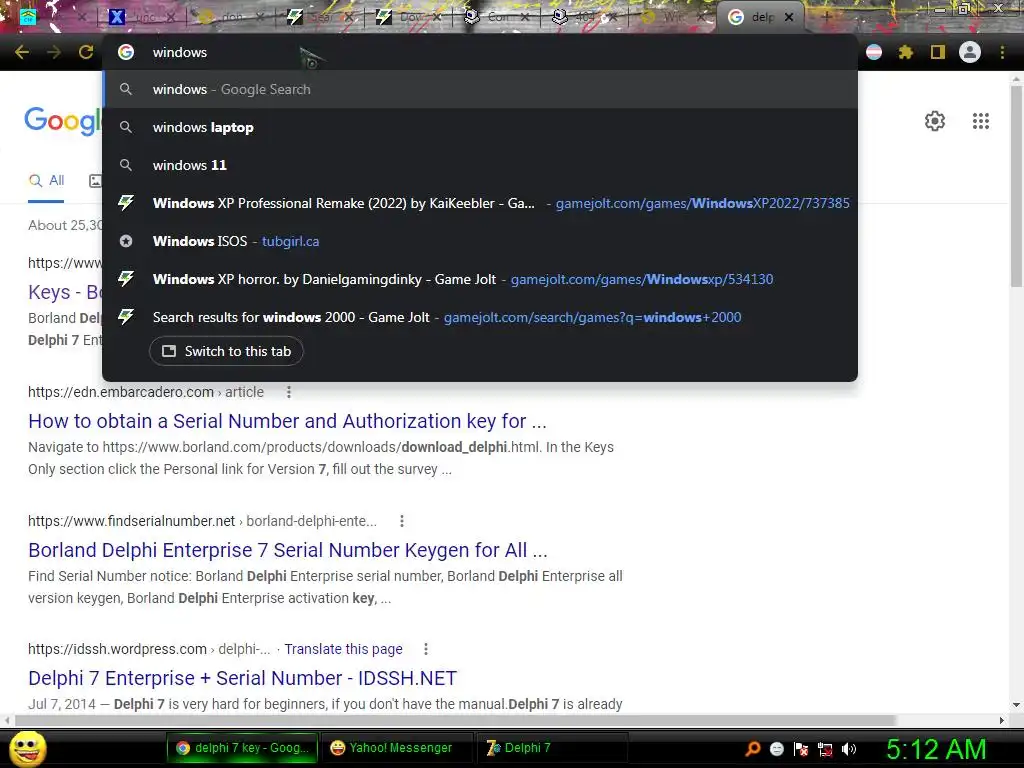
Task: Click the network connection tray icon
Action: 825,749
